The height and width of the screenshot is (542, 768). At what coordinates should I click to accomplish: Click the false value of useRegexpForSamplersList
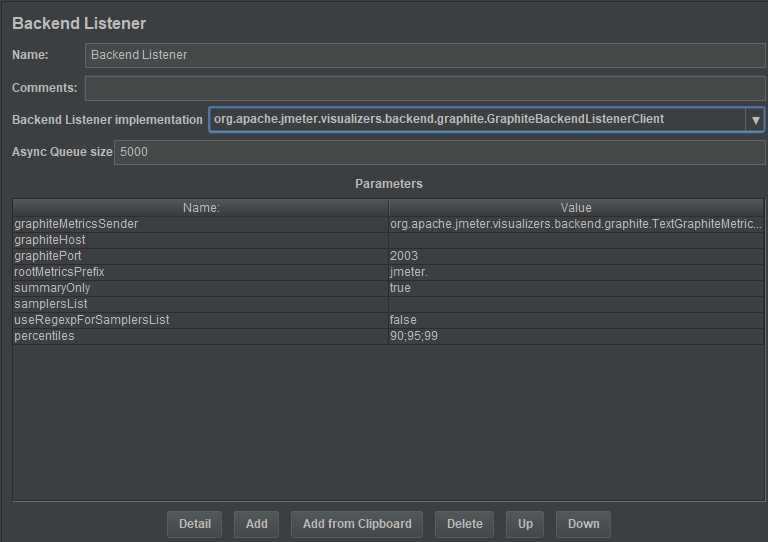pyautogui.click(x=576, y=320)
